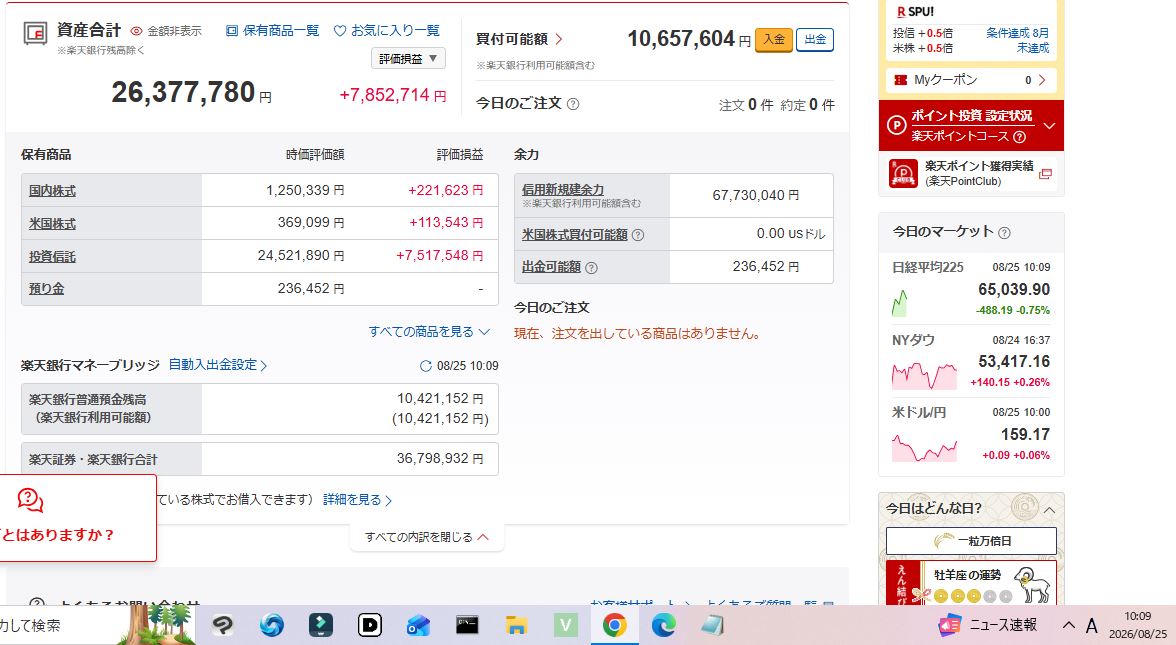The width and height of the screenshot is (1176, 645).
Task: Open the notepad-style app in taskbar
Action: 712,625
